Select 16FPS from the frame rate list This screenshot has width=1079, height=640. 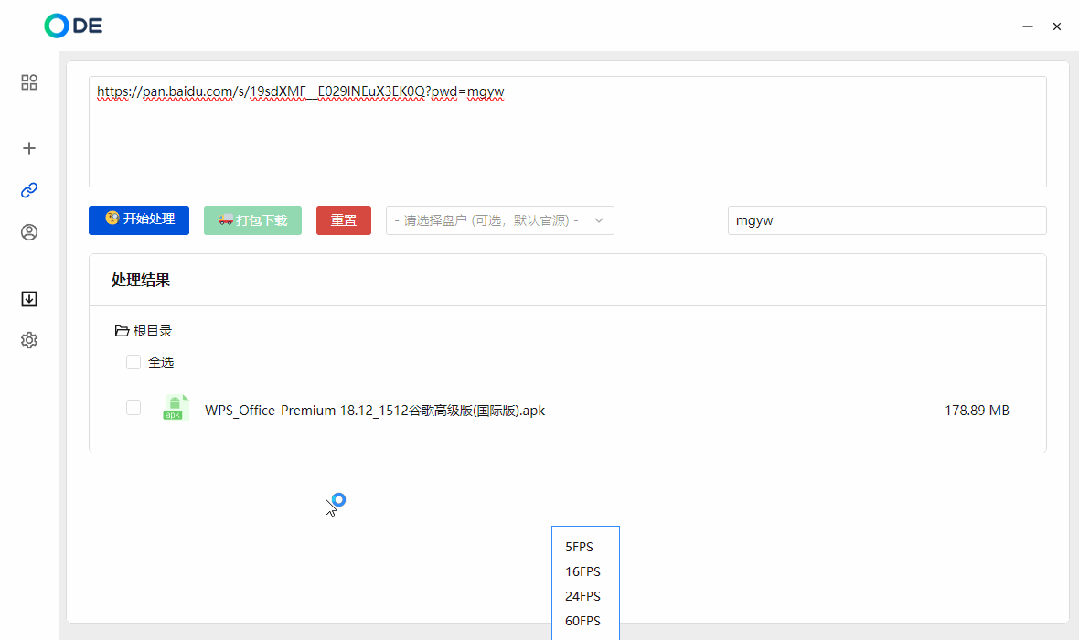(x=583, y=571)
